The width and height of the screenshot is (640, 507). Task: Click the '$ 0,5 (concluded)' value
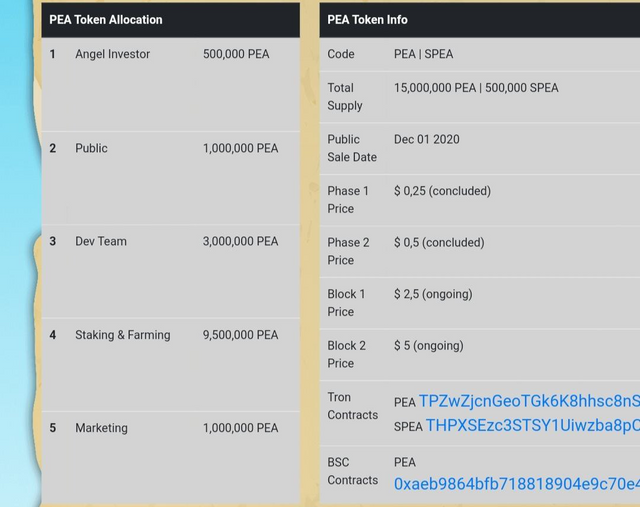(439, 242)
